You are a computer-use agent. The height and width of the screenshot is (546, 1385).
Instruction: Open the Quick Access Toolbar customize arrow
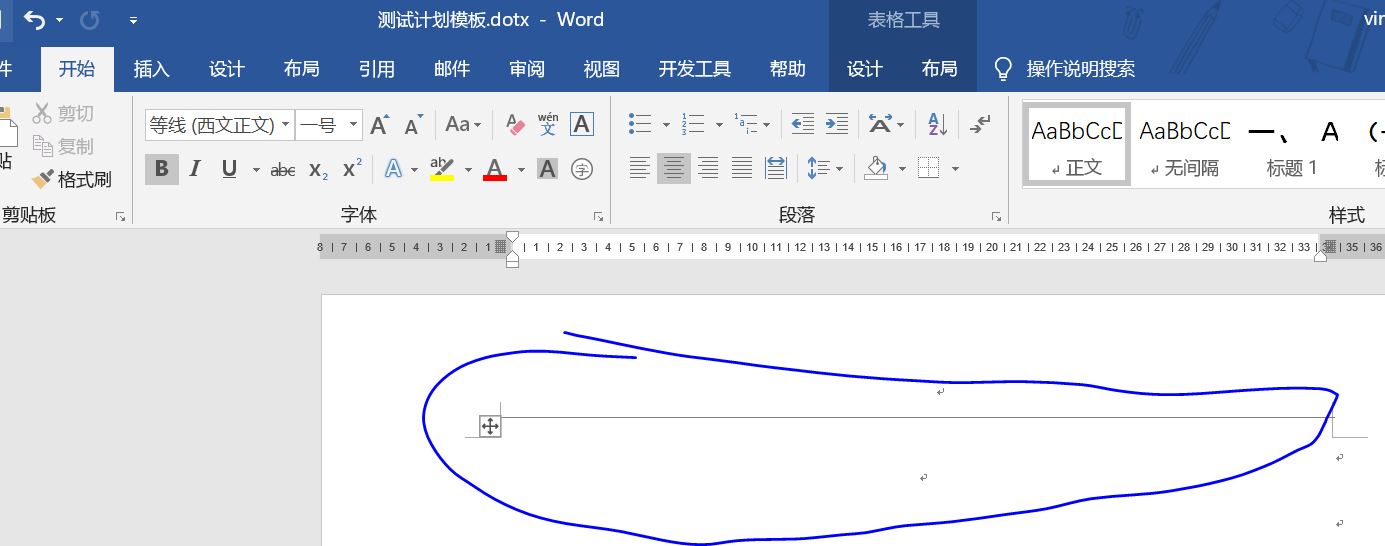[134, 20]
